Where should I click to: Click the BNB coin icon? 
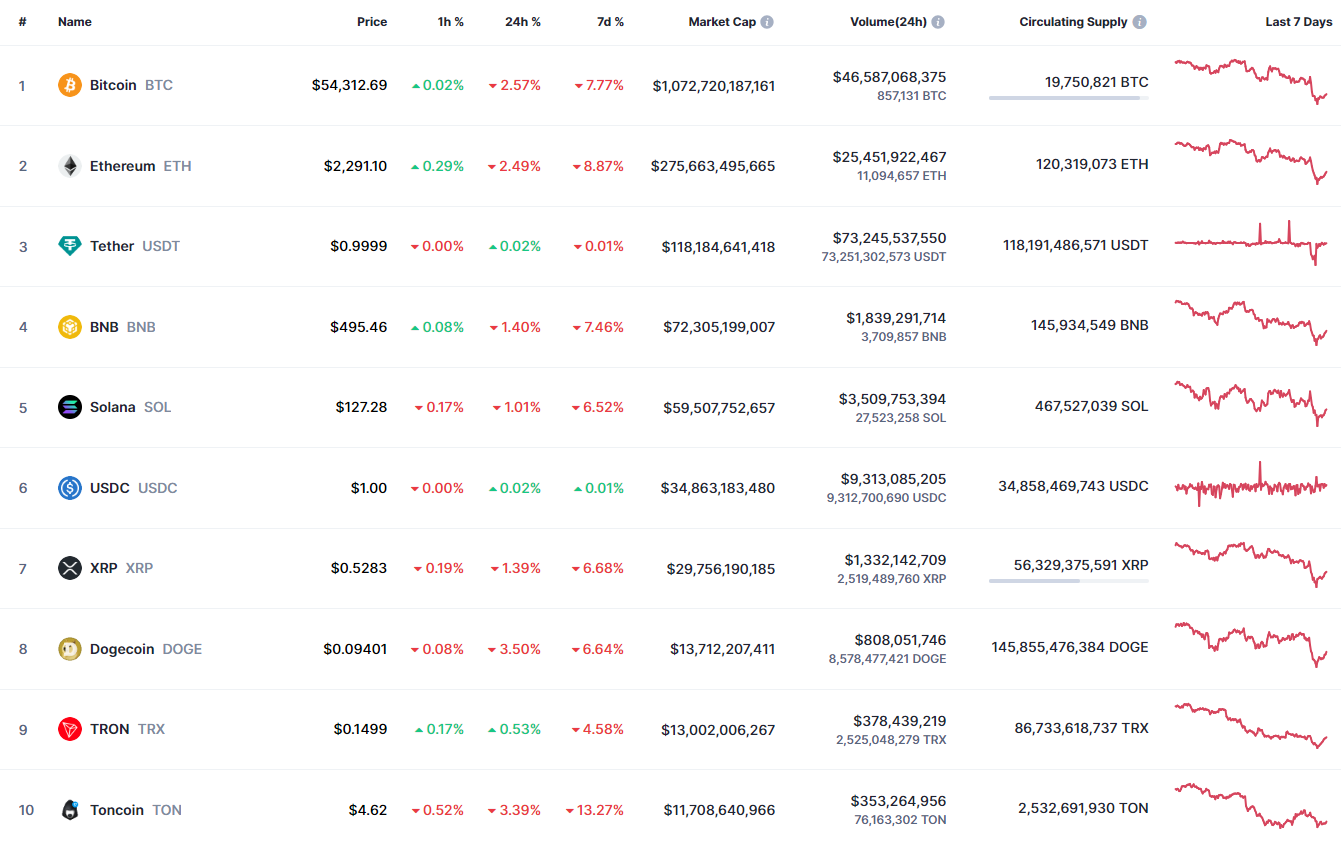pyautogui.click(x=69, y=327)
